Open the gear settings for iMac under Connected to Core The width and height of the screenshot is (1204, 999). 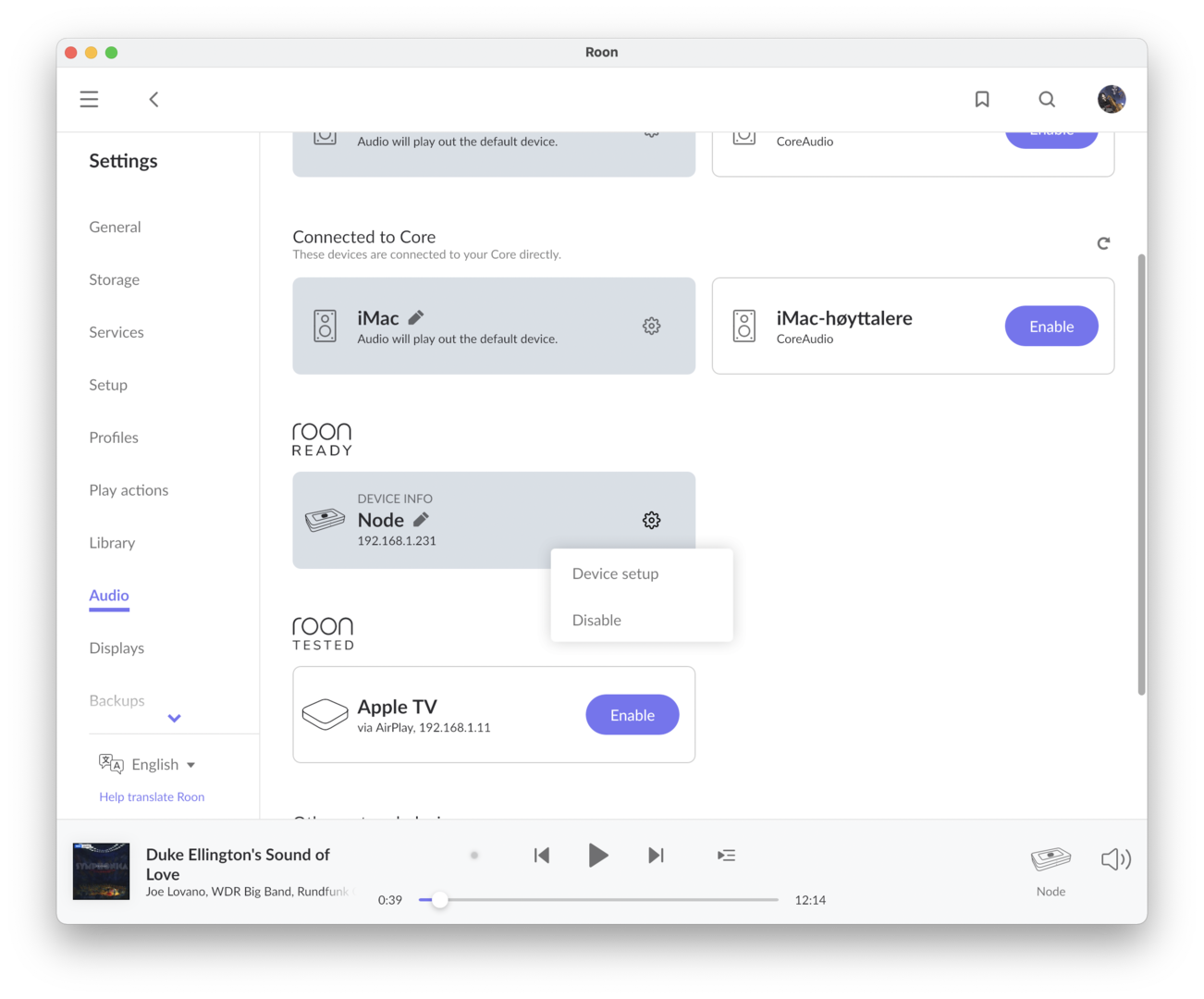tap(652, 326)
